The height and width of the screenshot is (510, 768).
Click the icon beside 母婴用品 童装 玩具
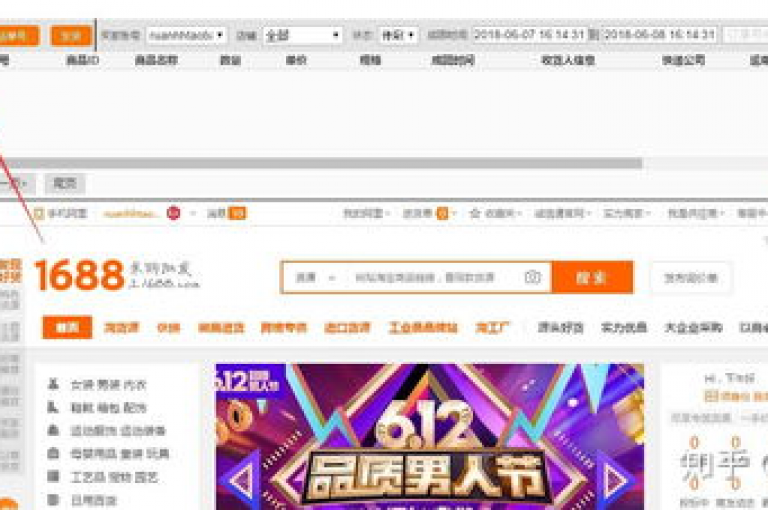[x=53, y=453]
